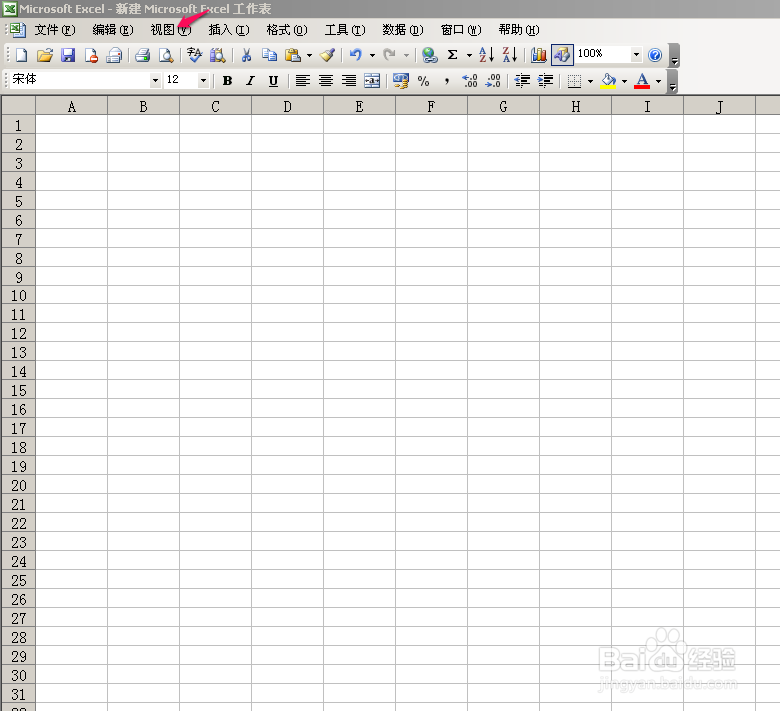Activate the Format Painter brush

coord(327,55)
